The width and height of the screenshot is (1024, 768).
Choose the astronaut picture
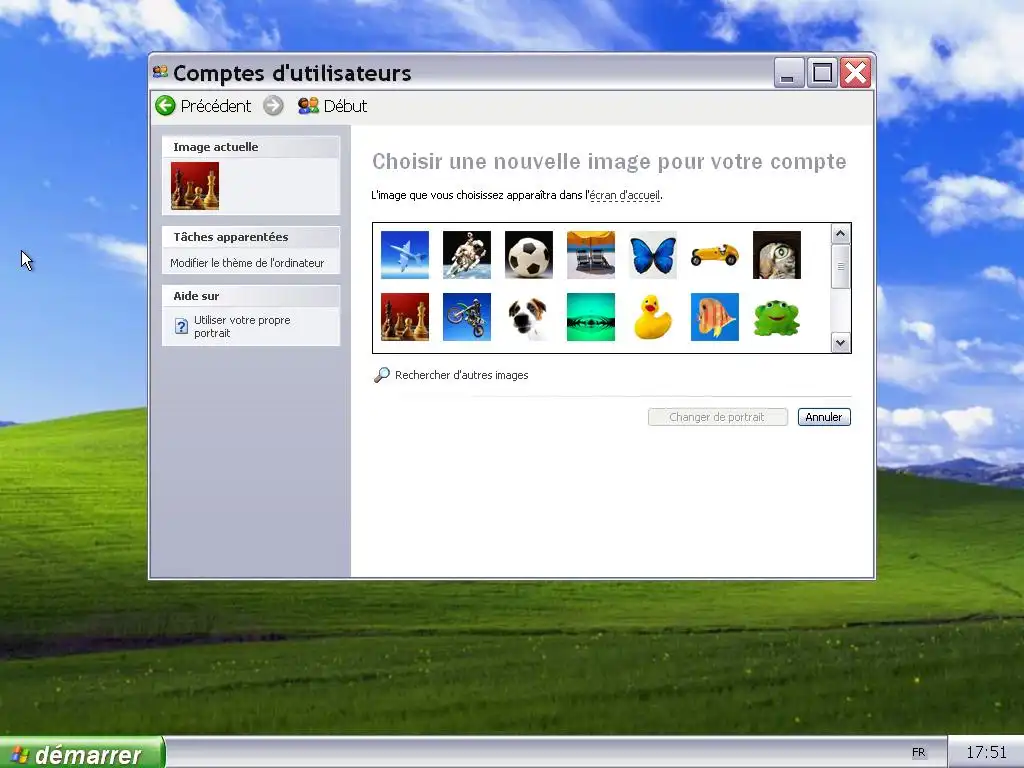tap(467, 255)
